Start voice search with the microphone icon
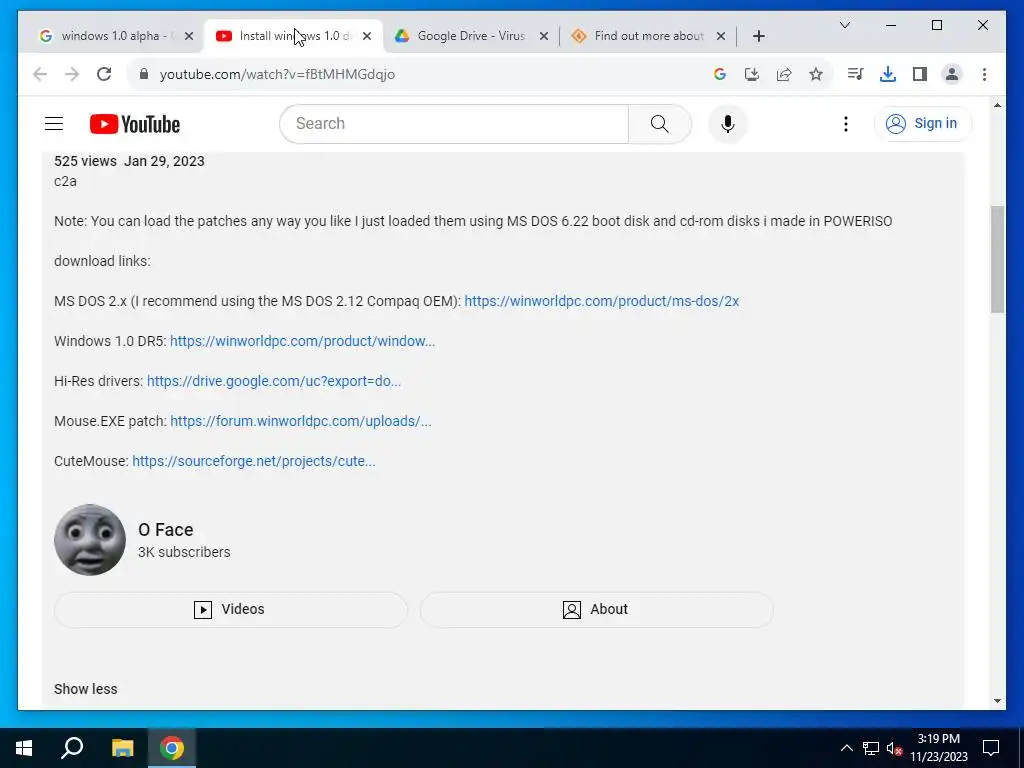 (x=728, y=123)
